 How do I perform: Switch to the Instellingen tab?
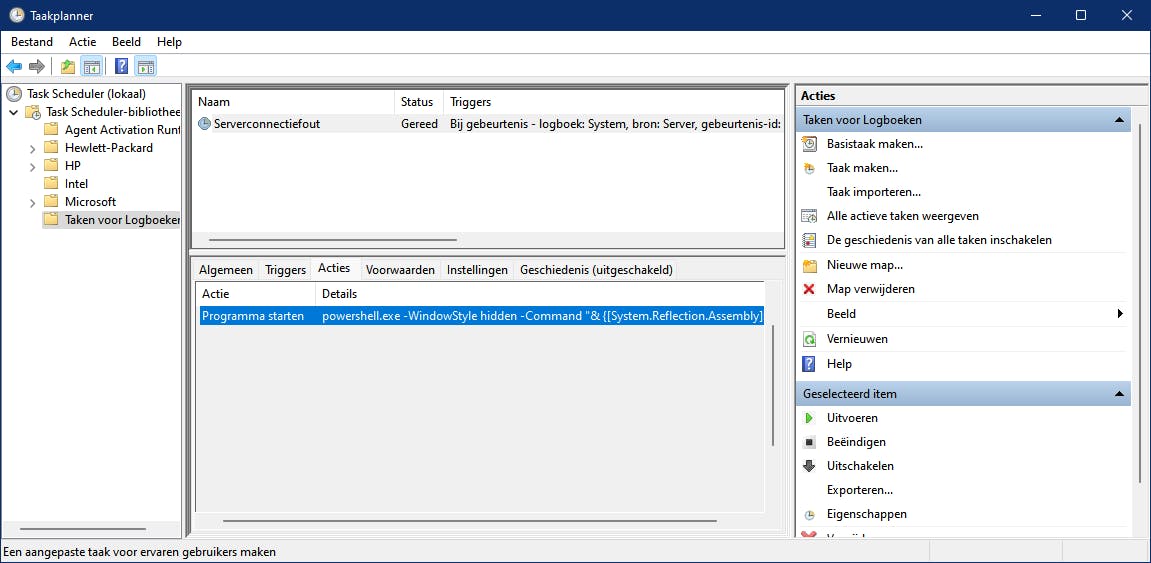477,270
